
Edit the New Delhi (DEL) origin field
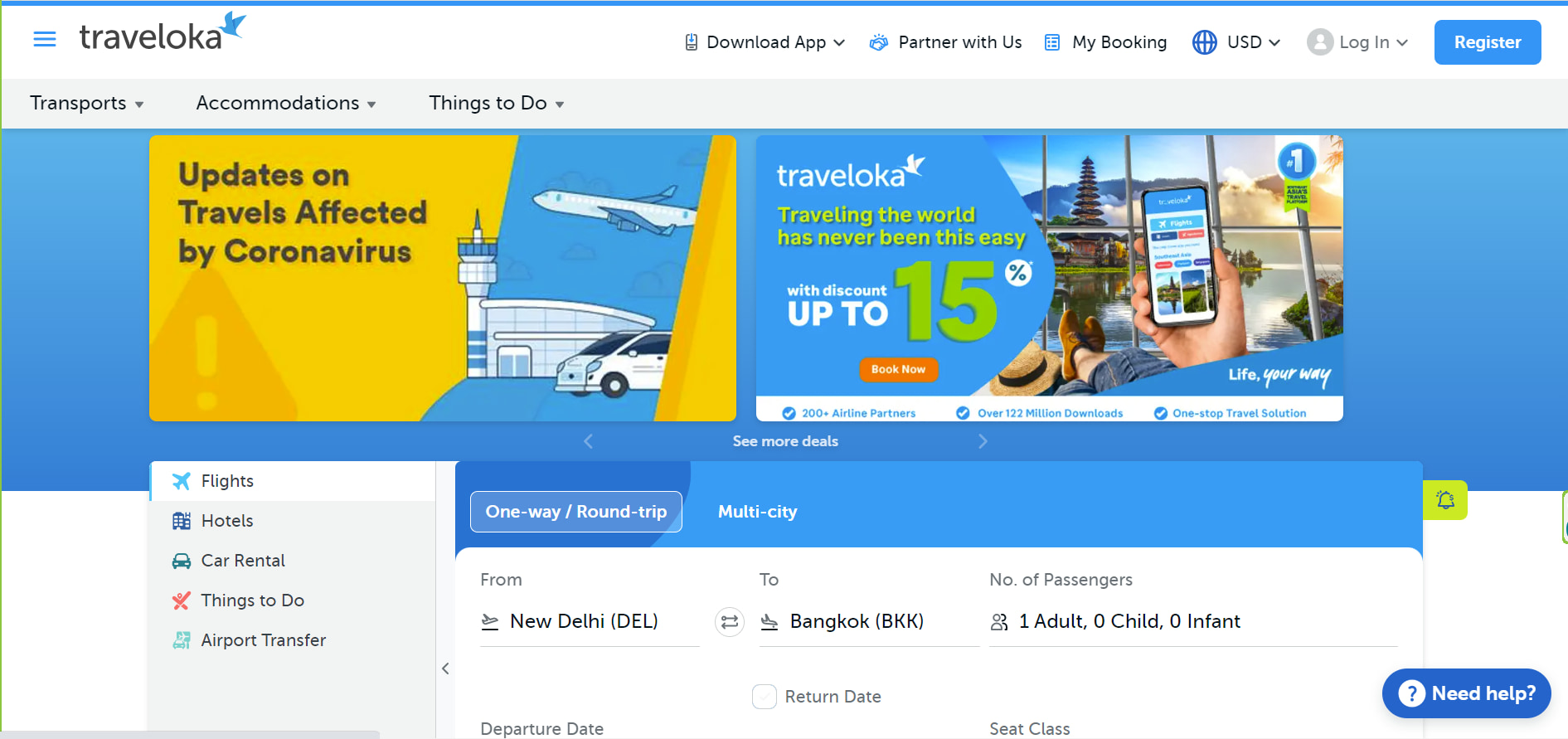(590, 622)
